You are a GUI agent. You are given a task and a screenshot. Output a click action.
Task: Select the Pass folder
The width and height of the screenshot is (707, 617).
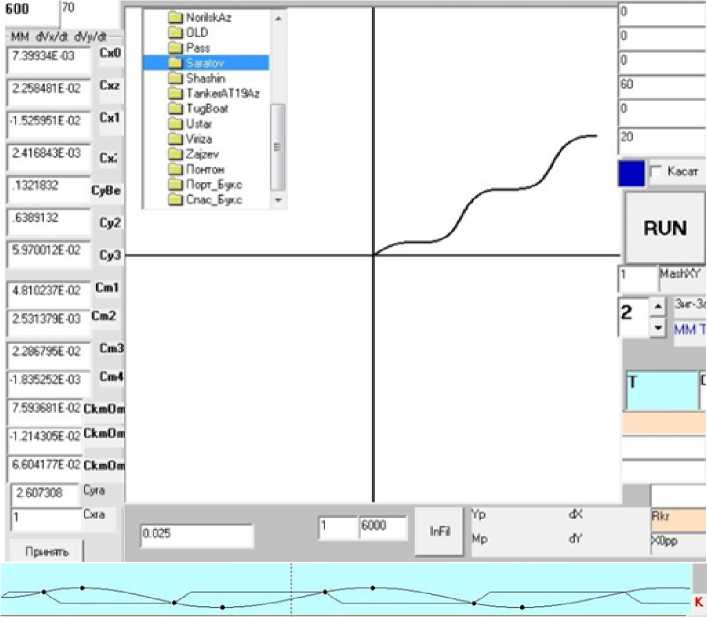coord(189,48)
